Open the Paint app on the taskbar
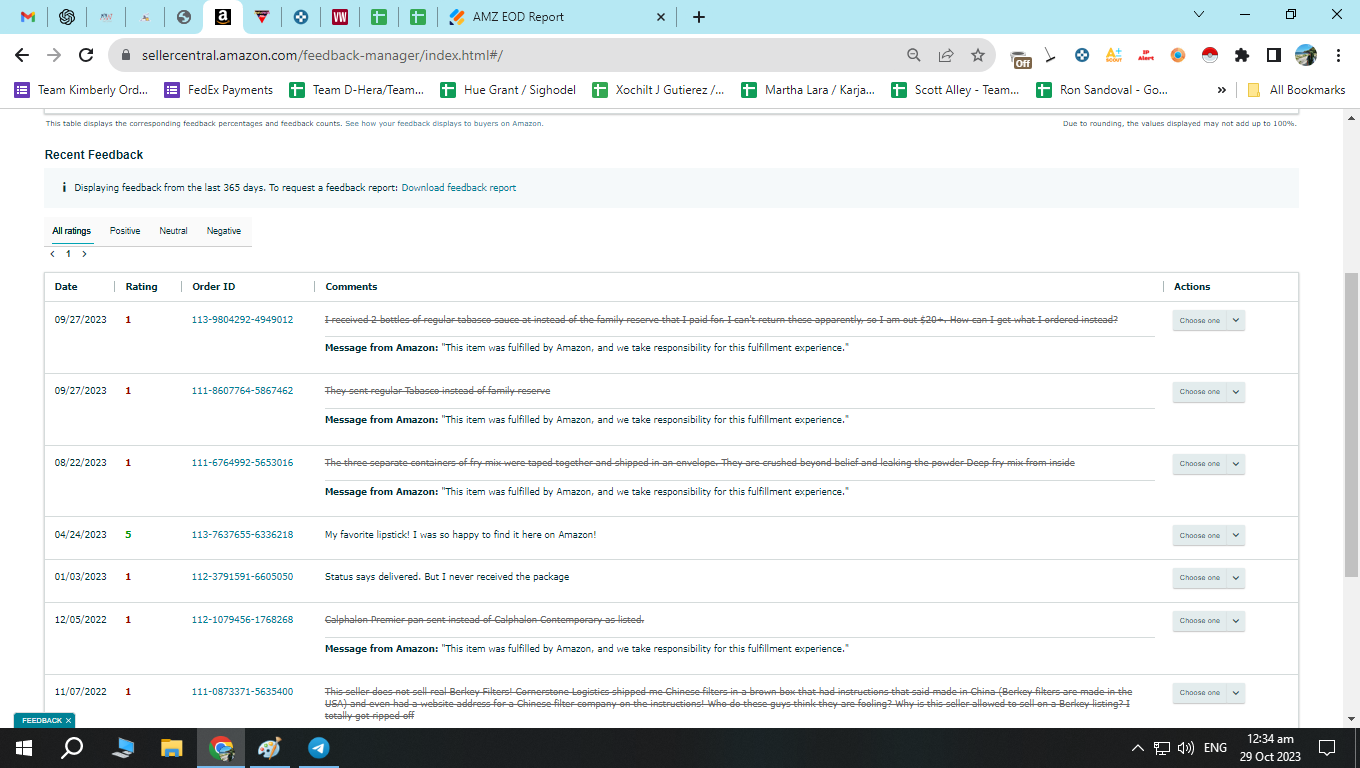This screenshot has width=1360, height=768. (x=270, y=747)
